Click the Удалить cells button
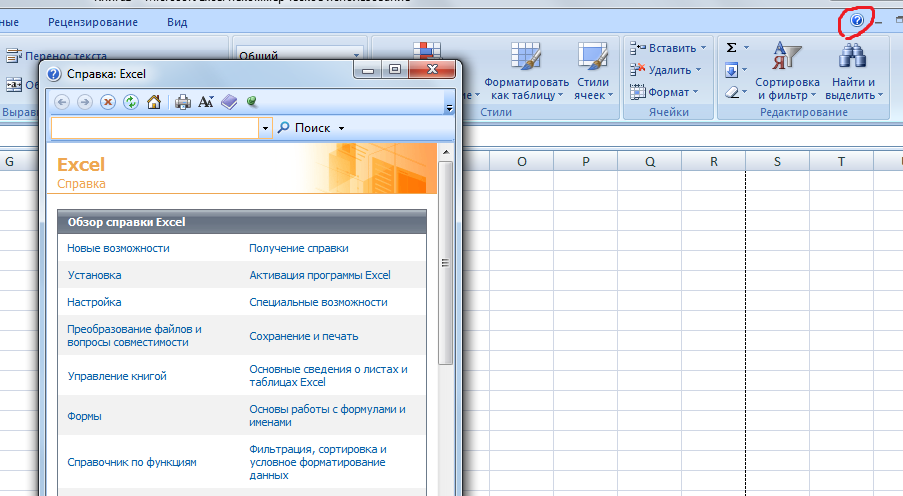The image size is (903, 496). coord(660,70)
